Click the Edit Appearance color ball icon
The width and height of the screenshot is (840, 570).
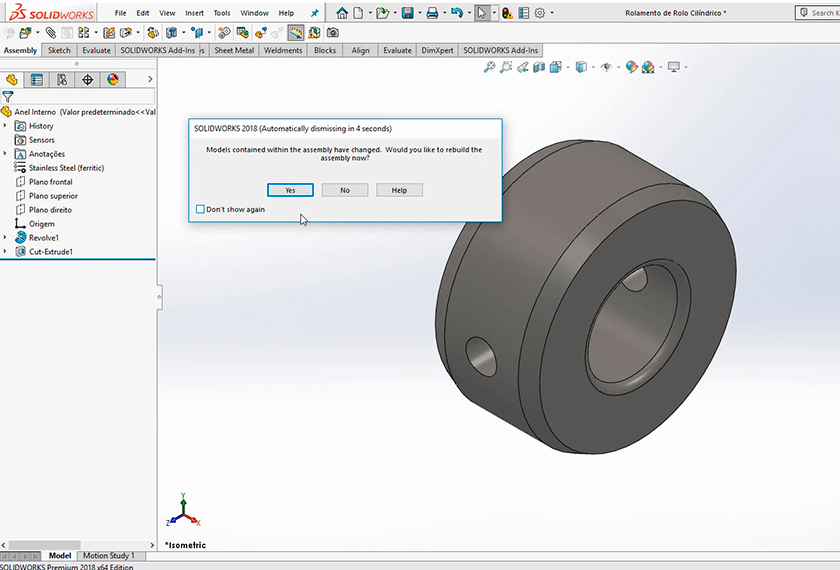point(631,67)
